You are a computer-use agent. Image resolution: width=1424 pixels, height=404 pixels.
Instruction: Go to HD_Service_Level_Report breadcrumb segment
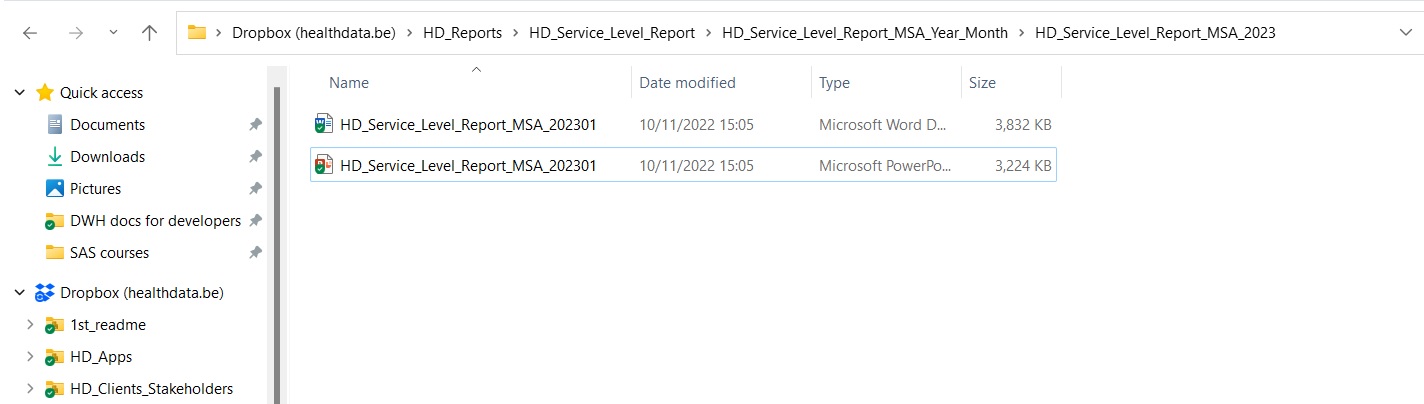point(611,33)
